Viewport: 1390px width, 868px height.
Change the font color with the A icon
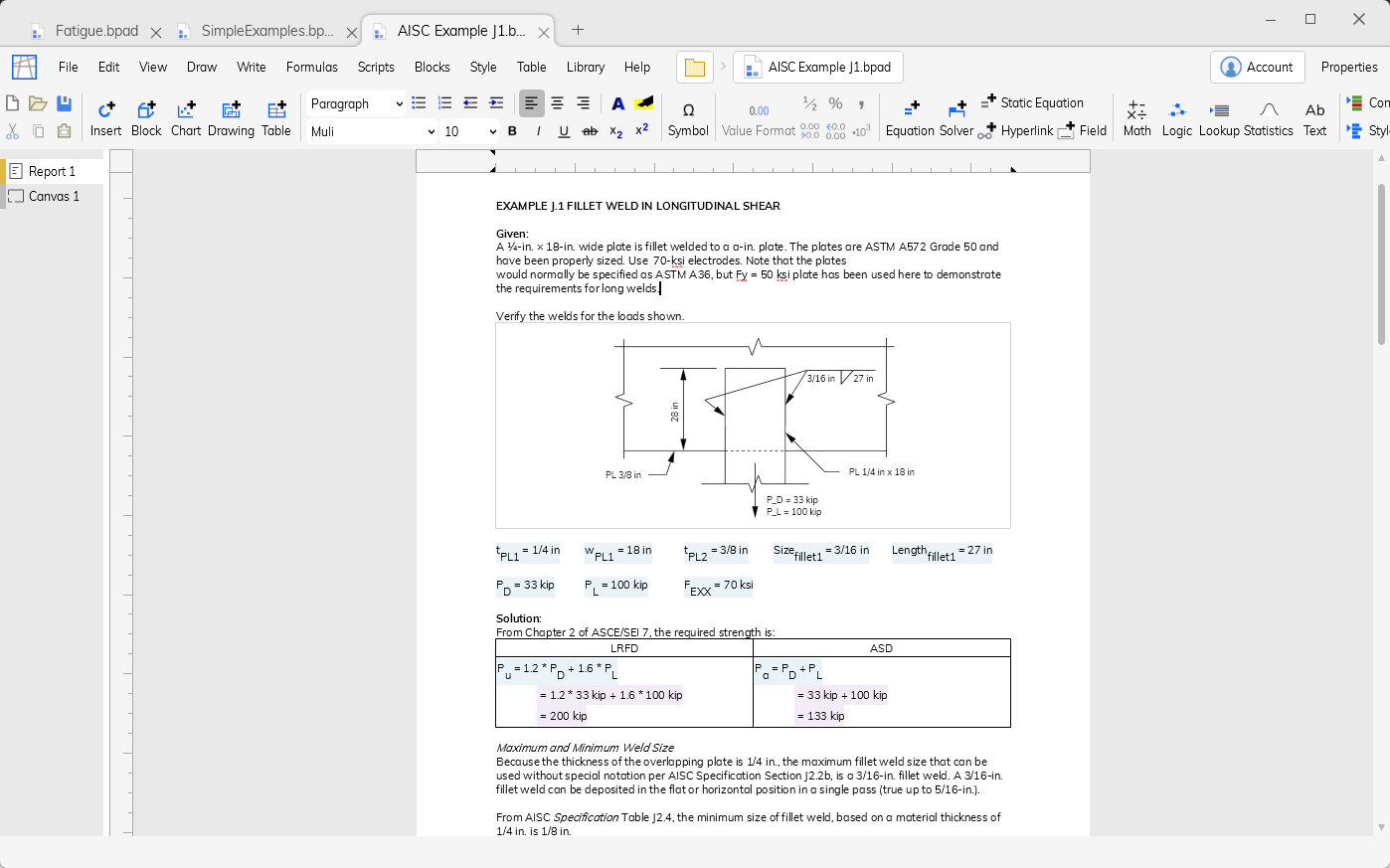tap(617, 103)
